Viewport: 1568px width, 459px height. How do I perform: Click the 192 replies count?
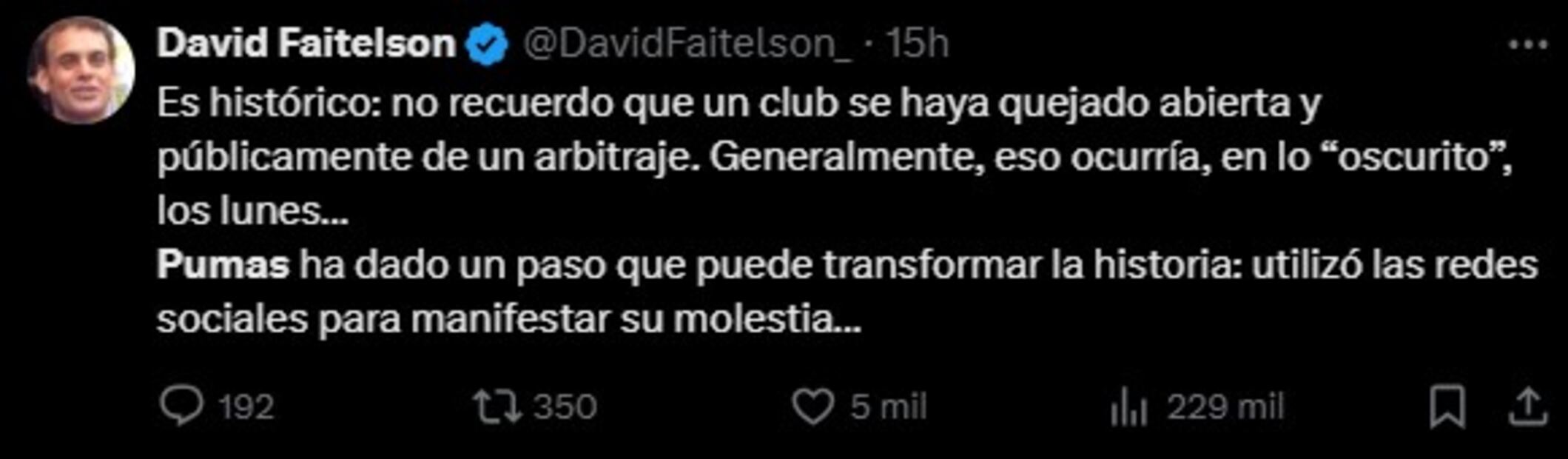(246, 407)
